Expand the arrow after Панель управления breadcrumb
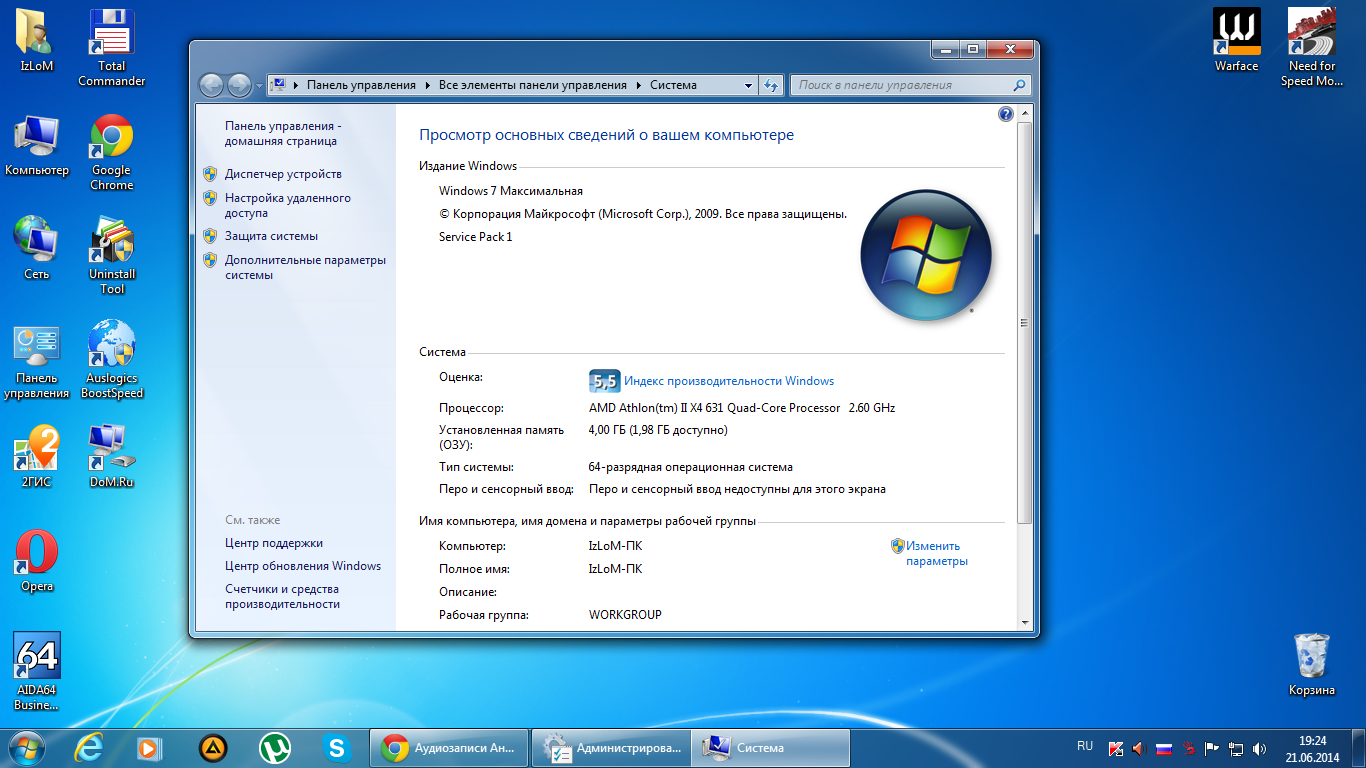The height and width of the screenshot is (768, 1366). click(428, 85)
